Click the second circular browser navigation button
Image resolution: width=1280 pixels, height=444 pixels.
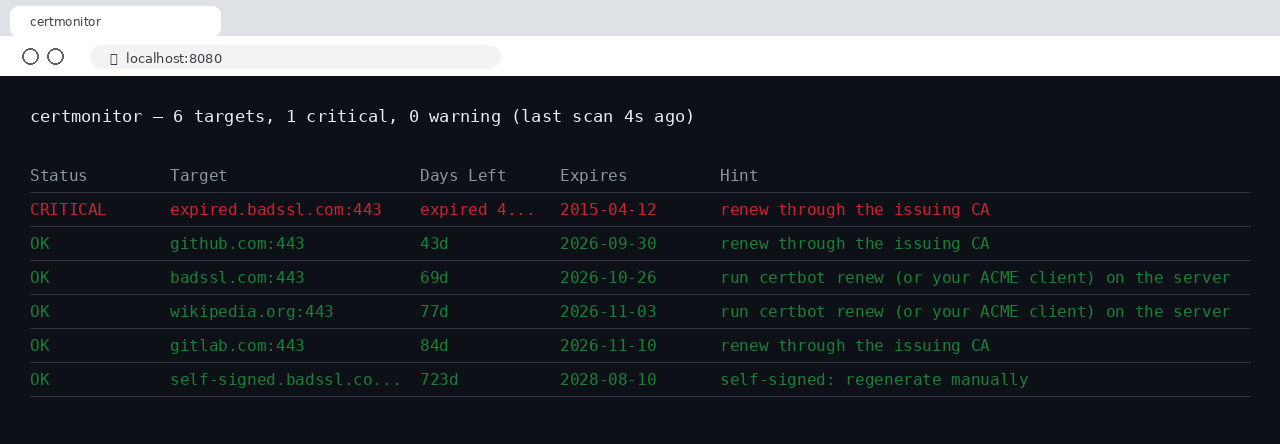click(55, 57)
